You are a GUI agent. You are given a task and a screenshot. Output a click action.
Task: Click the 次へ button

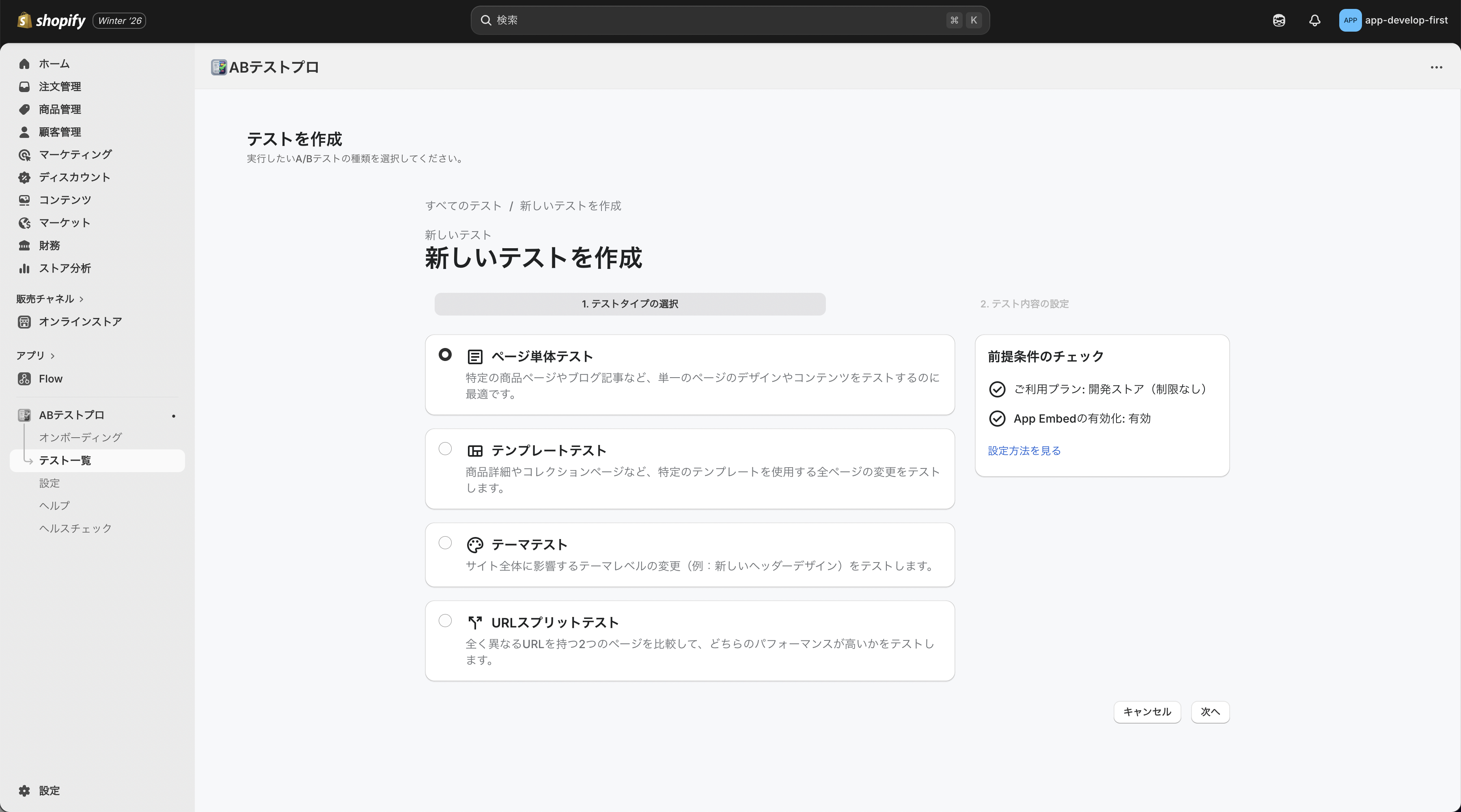click(1210, 712)
